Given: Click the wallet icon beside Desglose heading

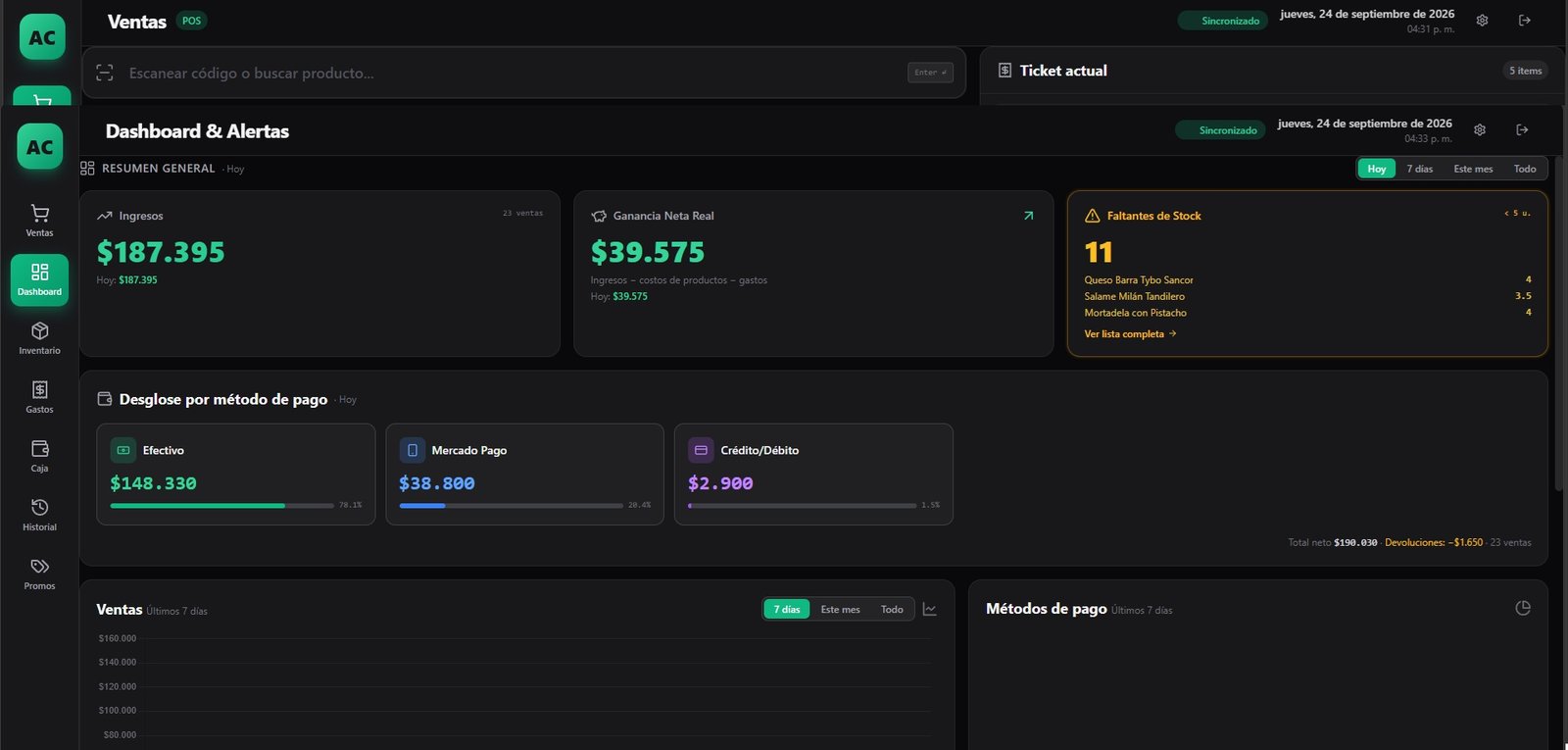Looking at the screenshot, I should tap(105, 399).
